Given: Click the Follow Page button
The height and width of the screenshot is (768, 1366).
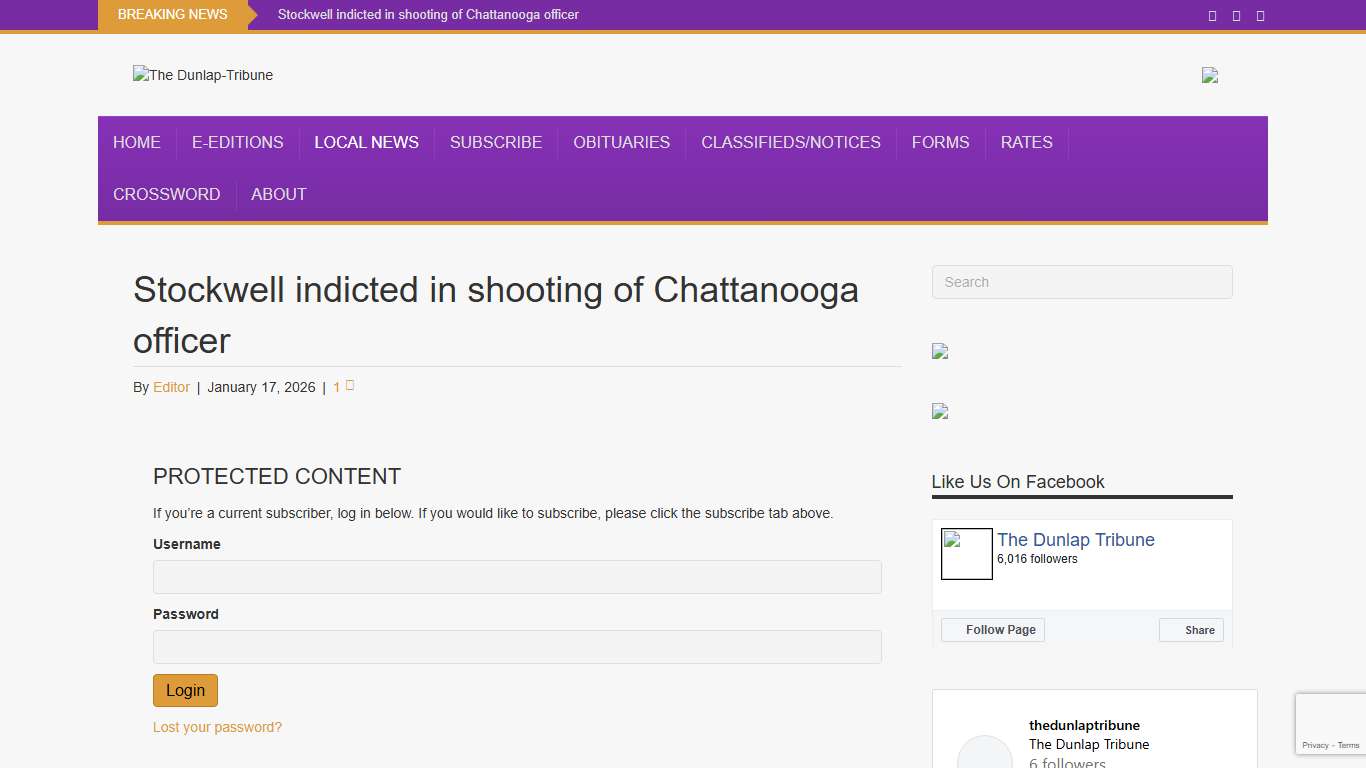Looking at the screenshot, I should tap(993, 629).
